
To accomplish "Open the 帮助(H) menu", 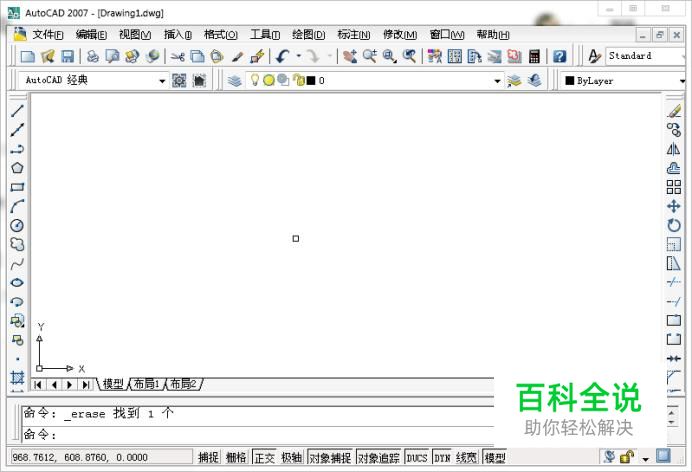I will coord(493,34).
